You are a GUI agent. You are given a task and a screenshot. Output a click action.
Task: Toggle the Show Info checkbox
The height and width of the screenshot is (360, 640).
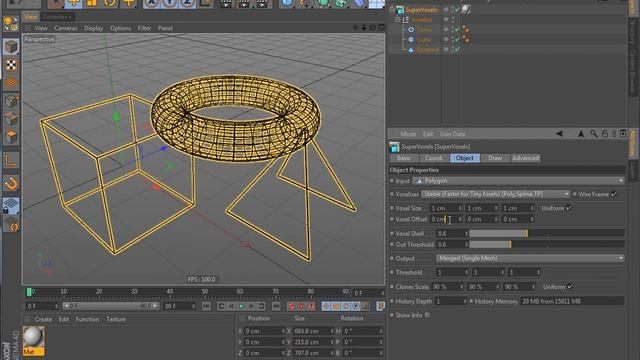point(427,315)
